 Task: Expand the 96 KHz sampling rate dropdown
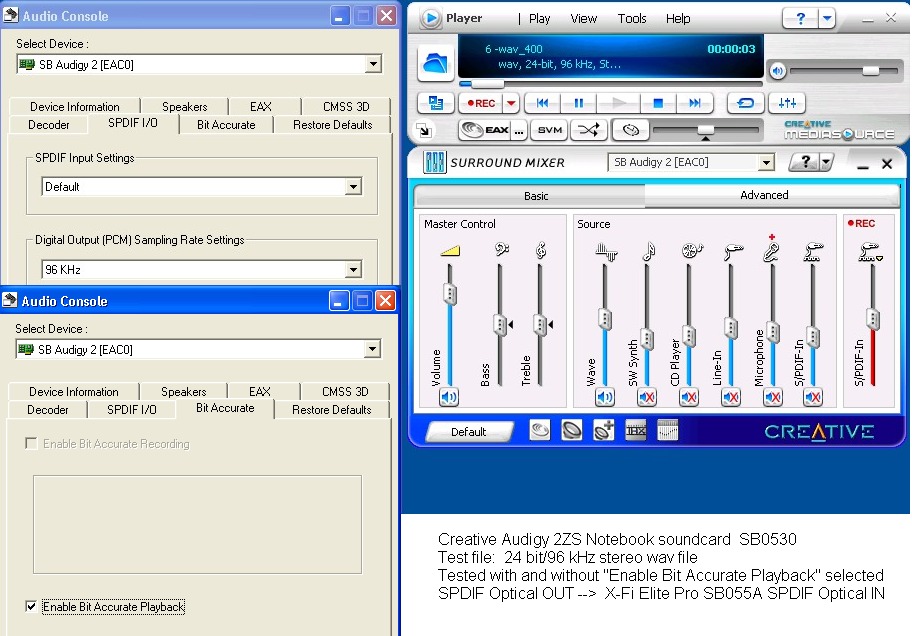pyautogui.click(x=352, y=269)
